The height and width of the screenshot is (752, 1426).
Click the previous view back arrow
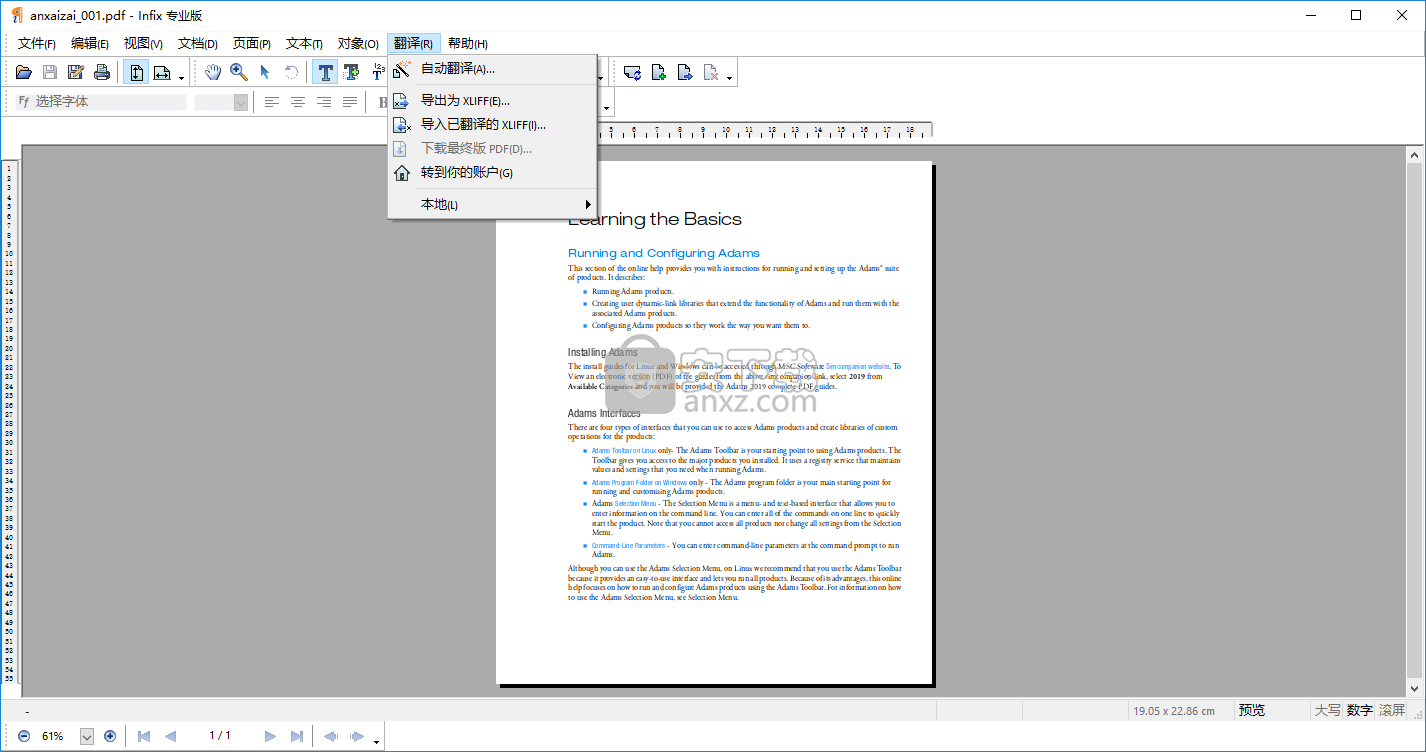(x=331, y=736)
